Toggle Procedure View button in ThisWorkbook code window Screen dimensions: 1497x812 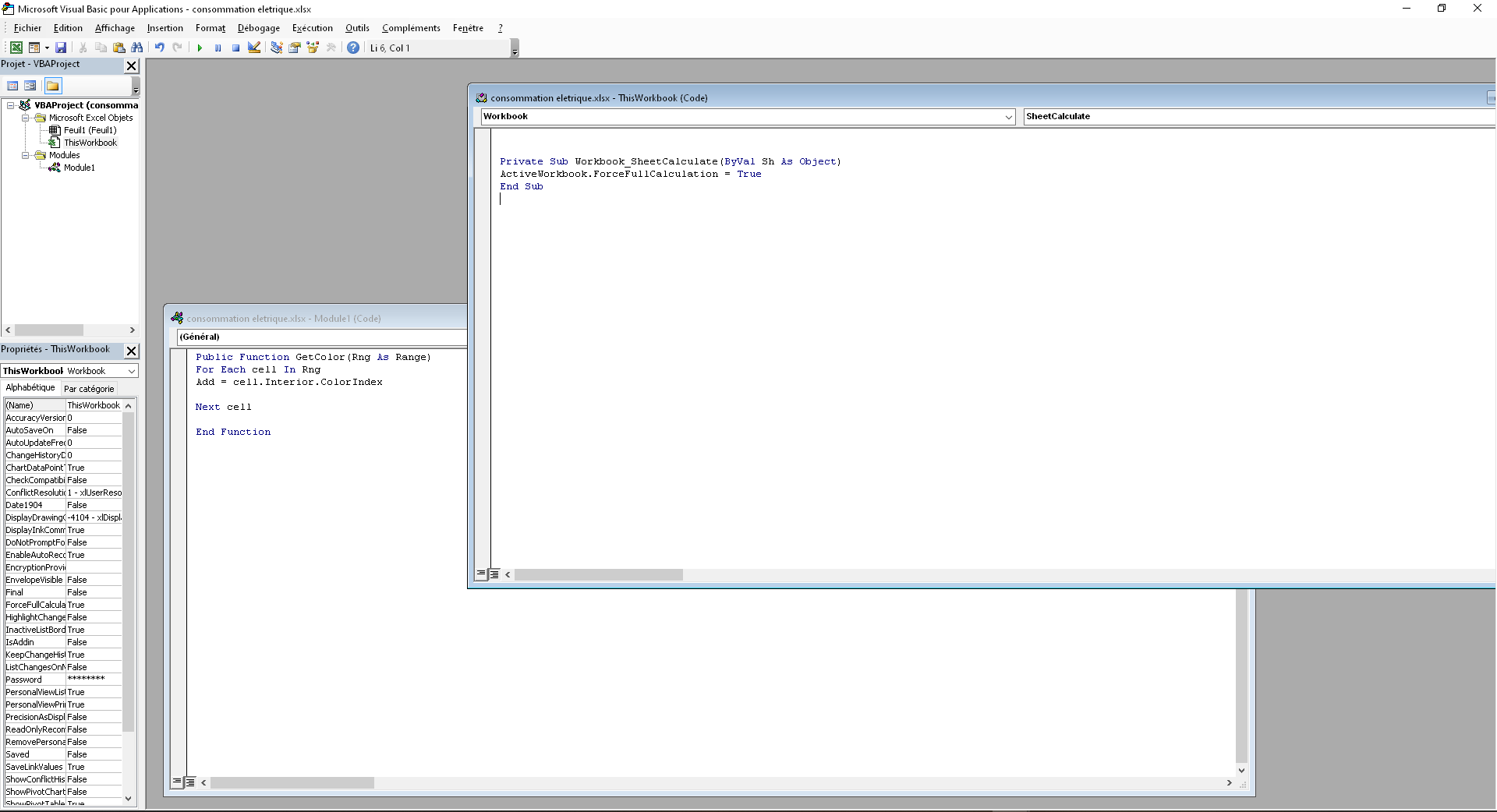tap(481, 574)
